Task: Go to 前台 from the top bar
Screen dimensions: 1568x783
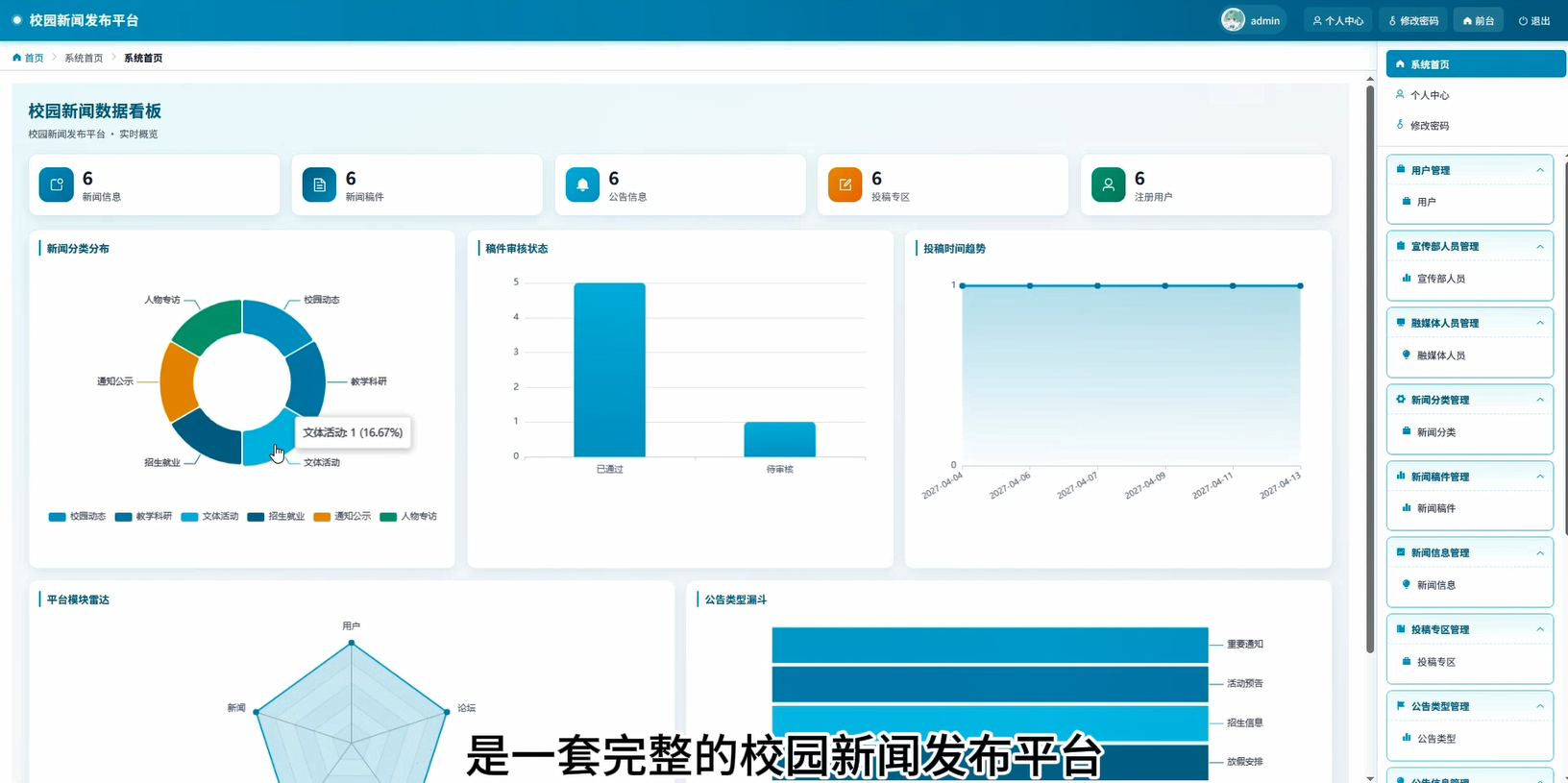Action: point(1479,20)
